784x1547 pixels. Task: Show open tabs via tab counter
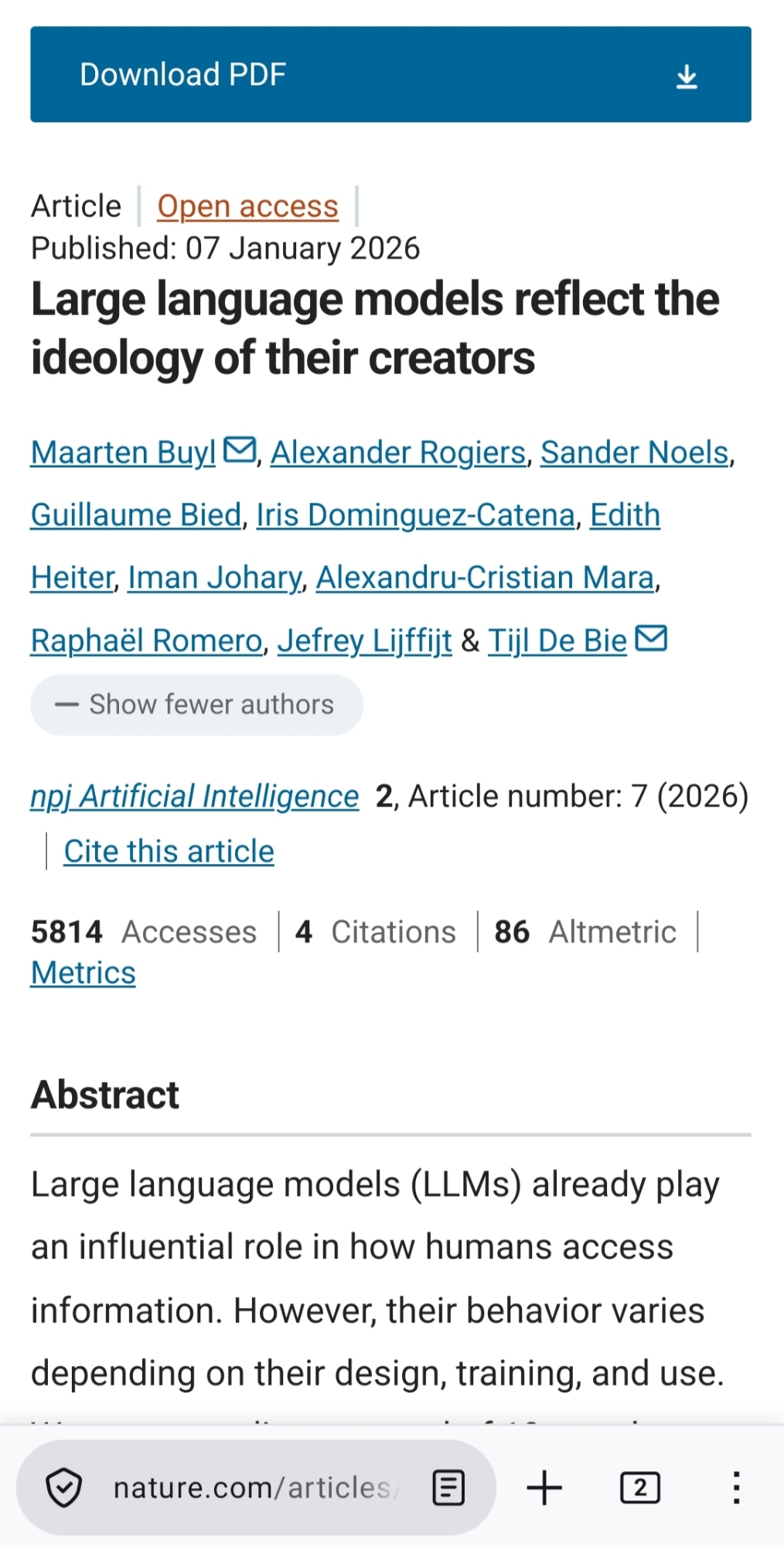pyautogui.click(x=640, y=1487)
